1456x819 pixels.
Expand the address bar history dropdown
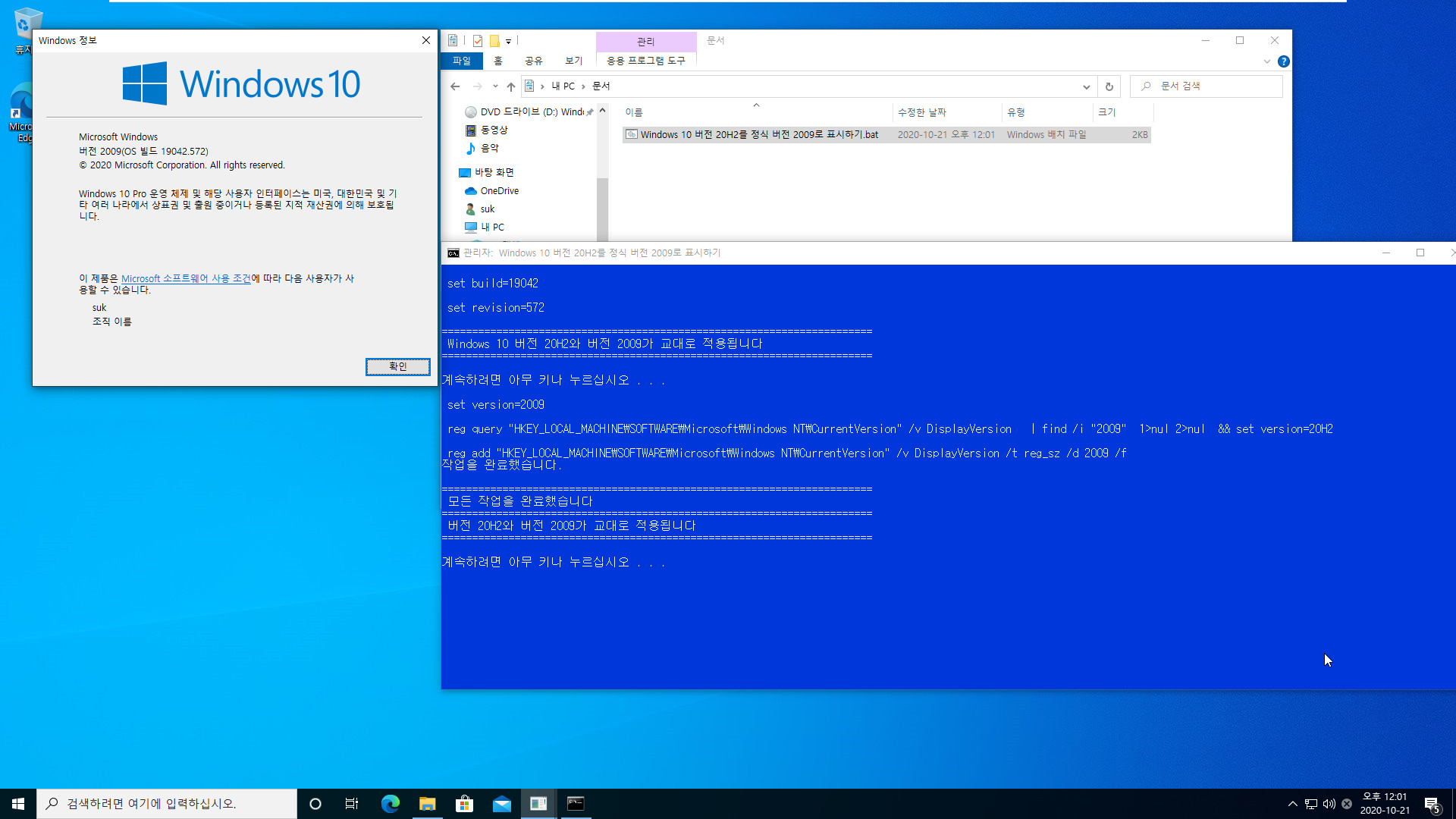[1086, 86]
